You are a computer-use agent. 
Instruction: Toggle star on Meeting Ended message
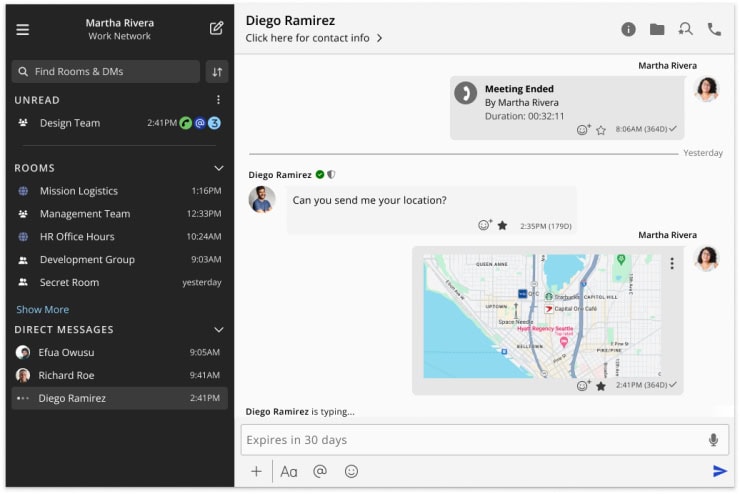pos(600,130)
